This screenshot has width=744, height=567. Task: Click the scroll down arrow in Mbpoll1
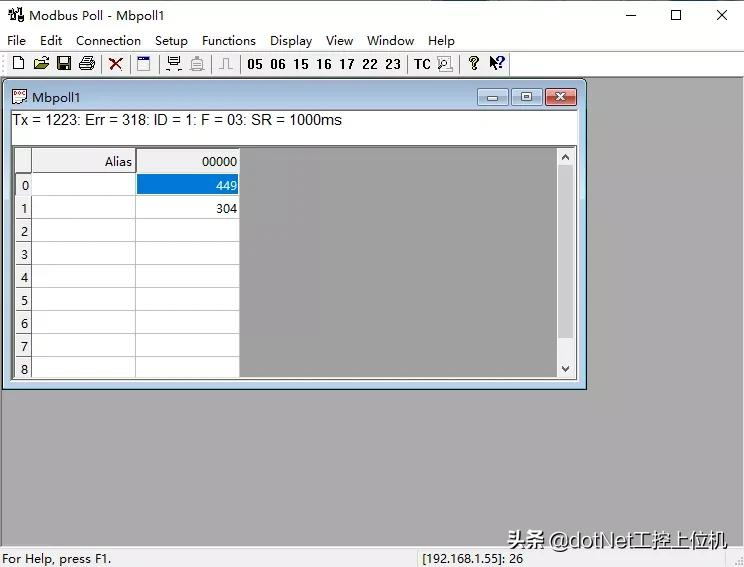566,368
